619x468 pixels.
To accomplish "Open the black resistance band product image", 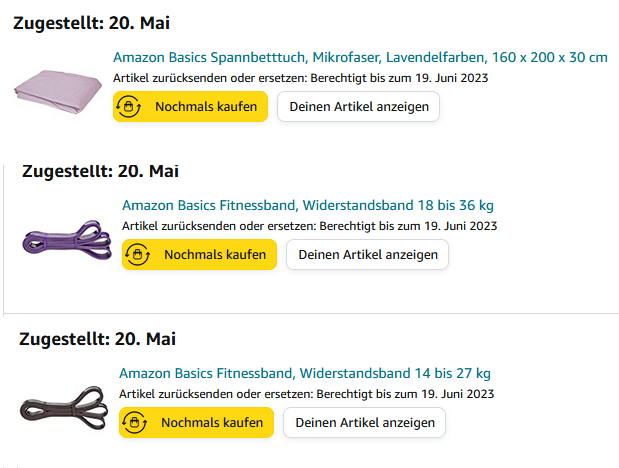I will pos(64,408).
